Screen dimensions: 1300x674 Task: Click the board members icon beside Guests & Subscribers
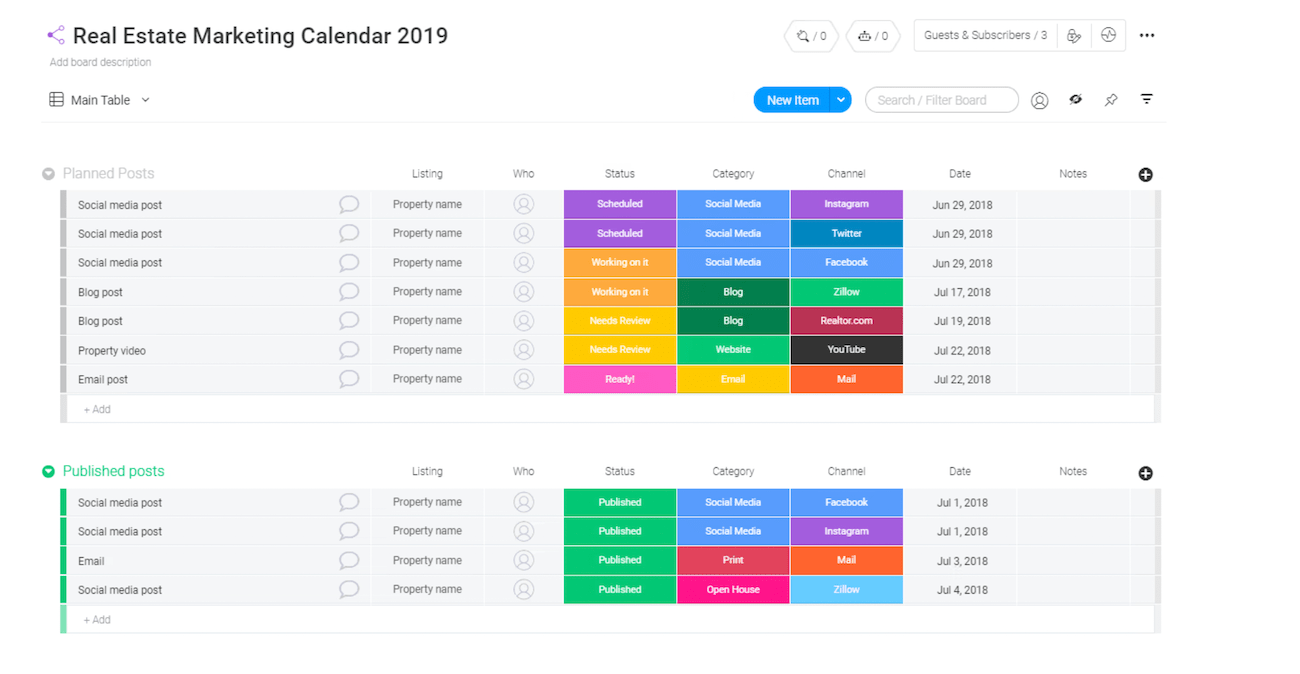[x=1074, y=35]
